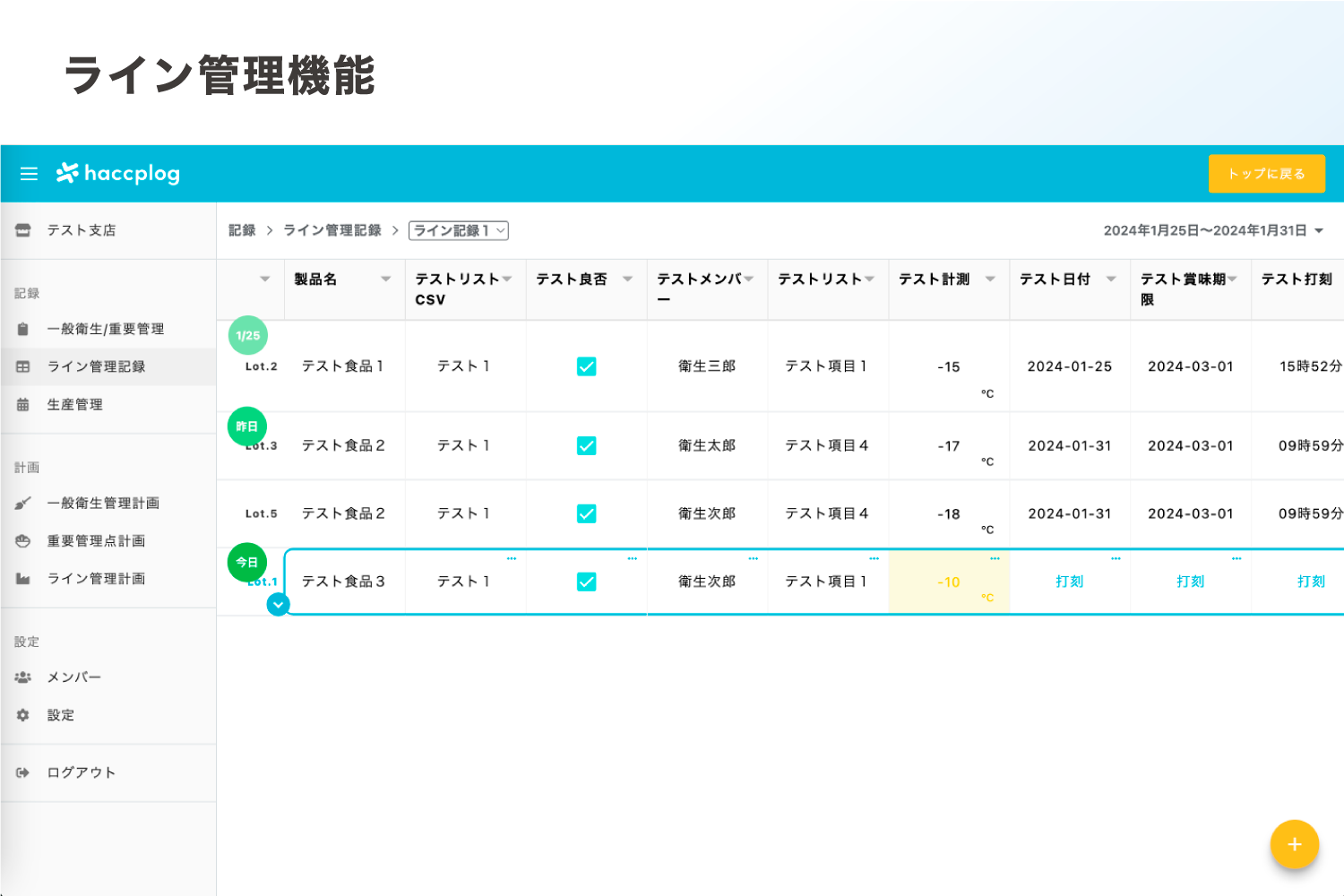Click the ライン管理記録 breadcrumb link
1344x896 pixels.
pos(332,230)
